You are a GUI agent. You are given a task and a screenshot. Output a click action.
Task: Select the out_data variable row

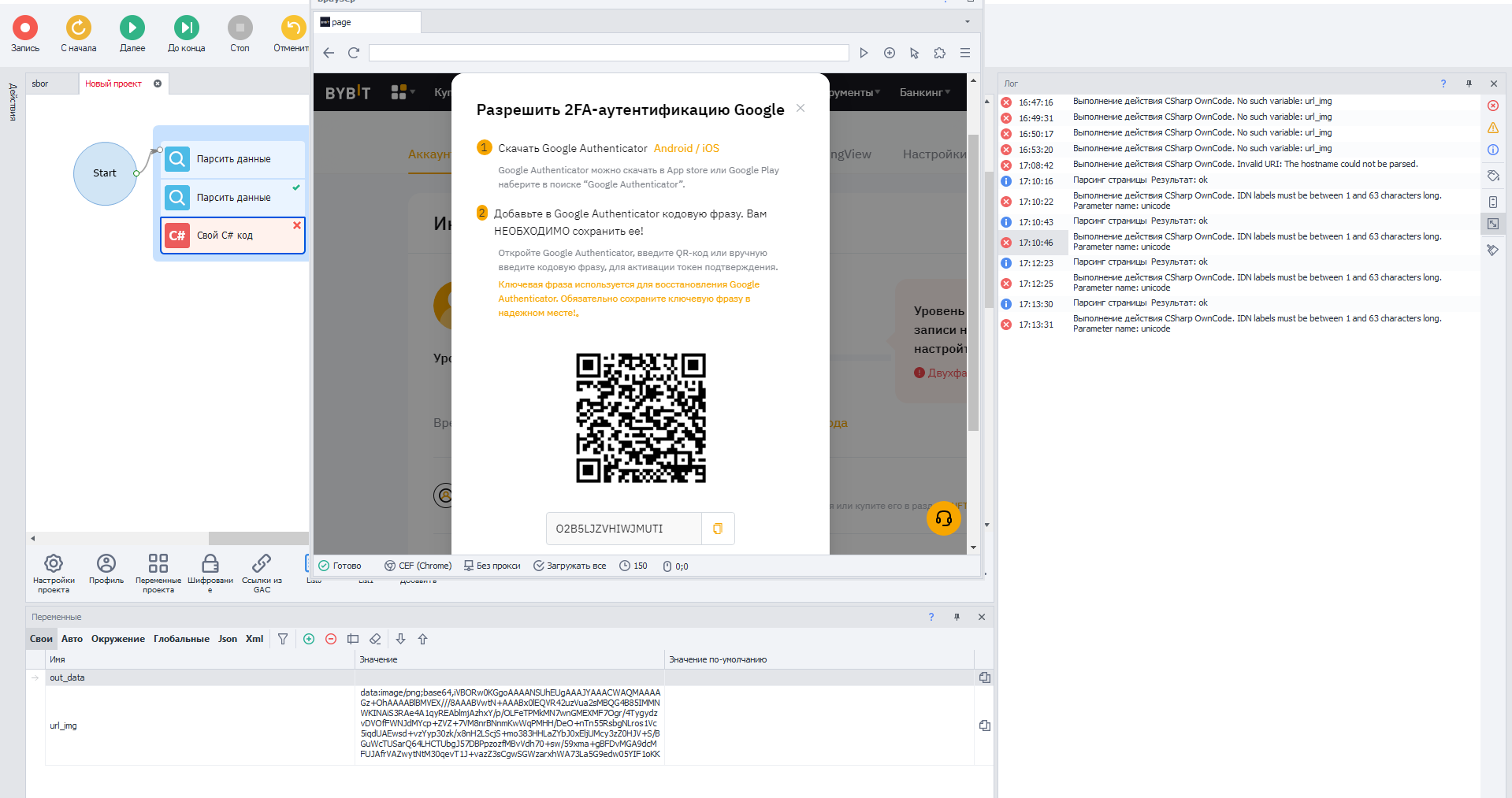click(511, 677)
